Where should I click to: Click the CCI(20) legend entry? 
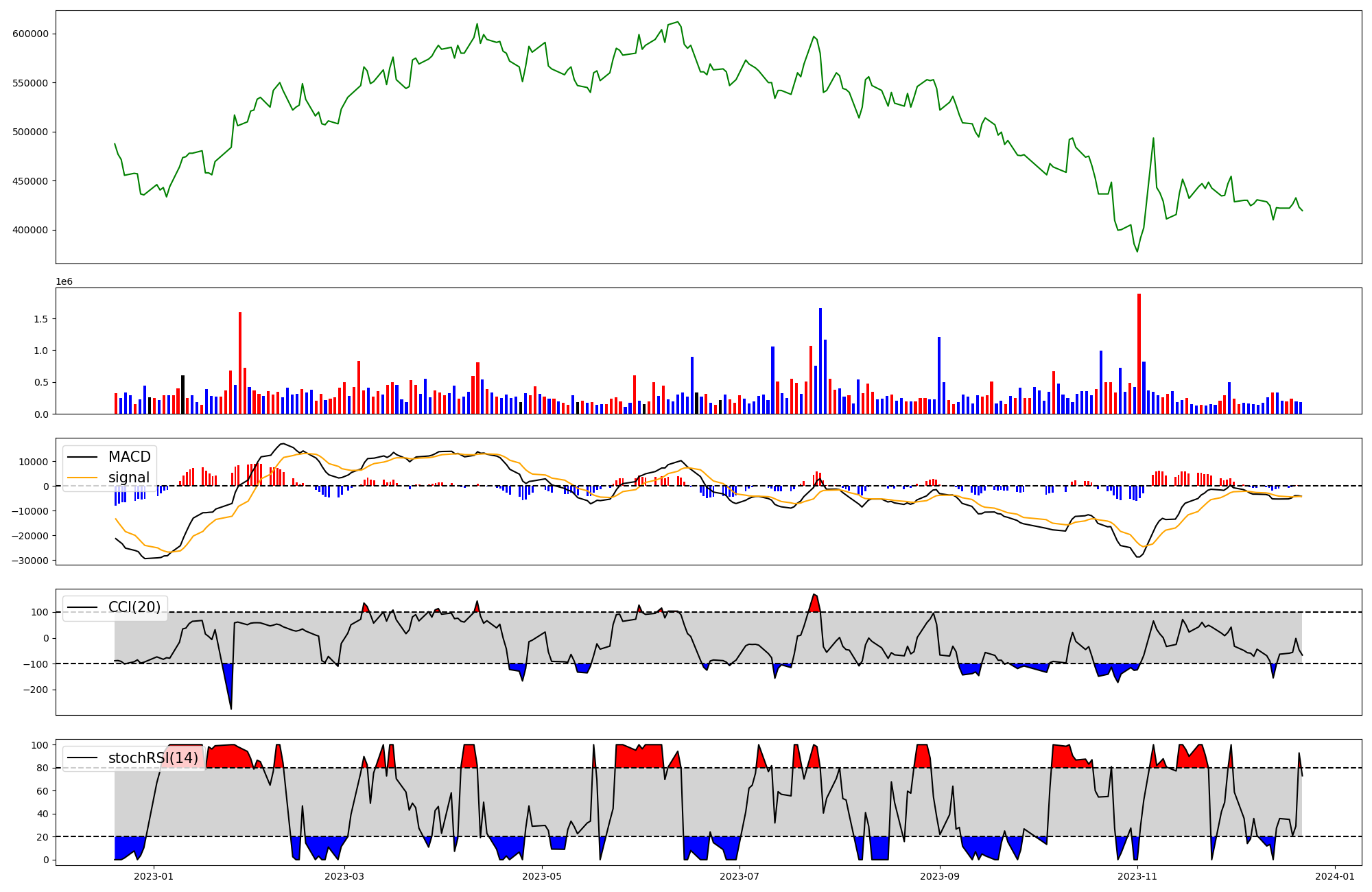[134, 607]
